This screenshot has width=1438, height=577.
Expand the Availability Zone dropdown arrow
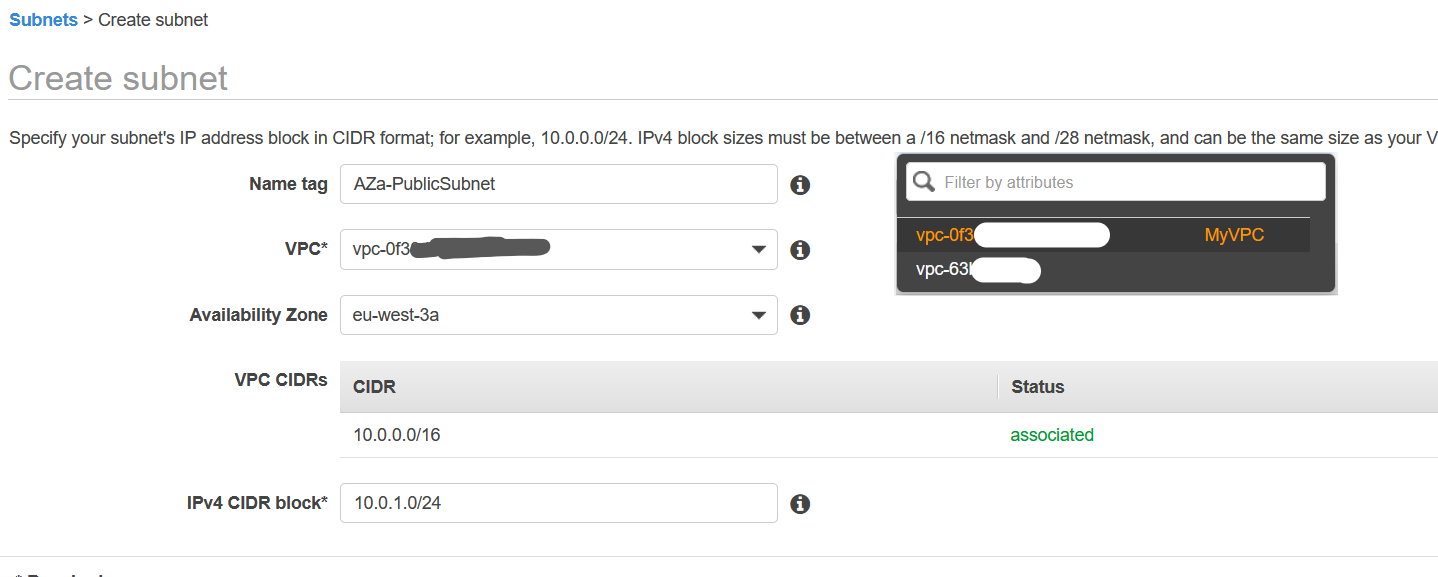point(759,316)
